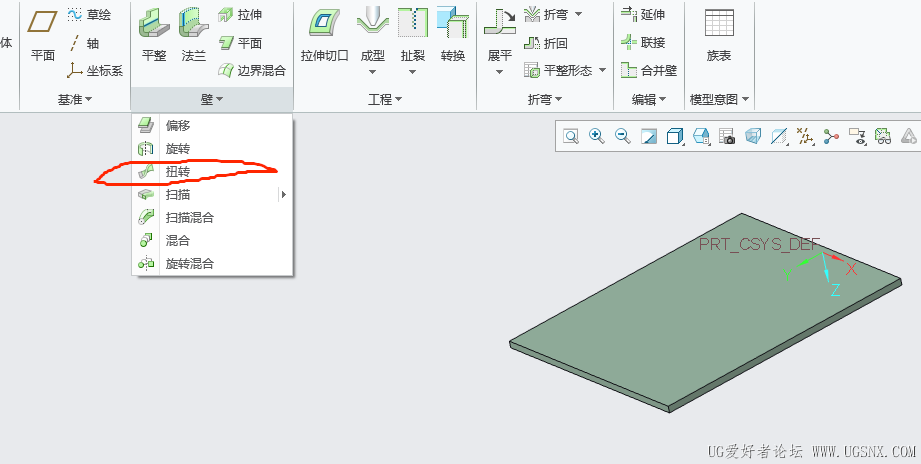Image resolution: width=921 pixels, height=464 pixels.
Task: Click the 拉伸 wall tool
Action: tap(240, 15)
